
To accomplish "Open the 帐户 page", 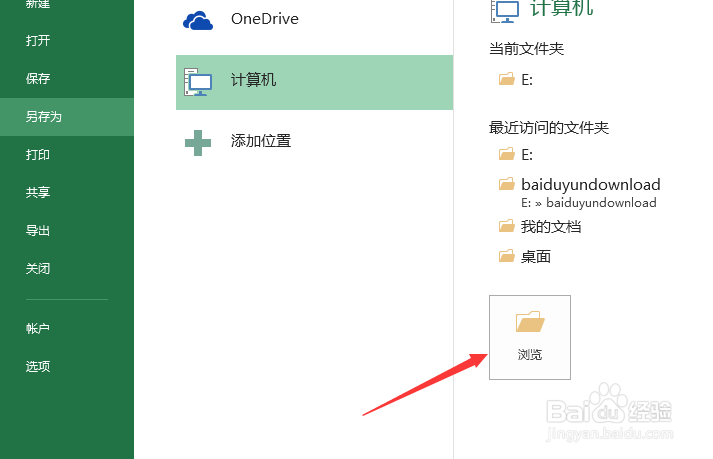I will pos(38,328).
